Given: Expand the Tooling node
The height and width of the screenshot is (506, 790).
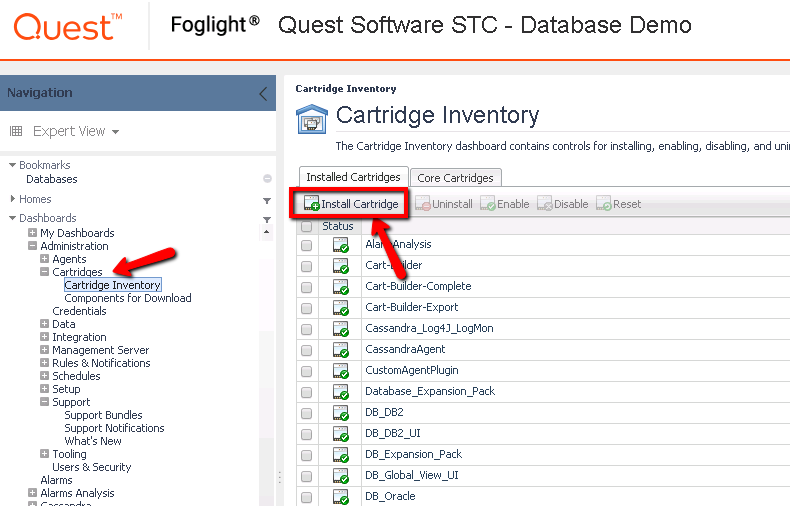Looking at the screenshot, I should [x=44, y=454].
